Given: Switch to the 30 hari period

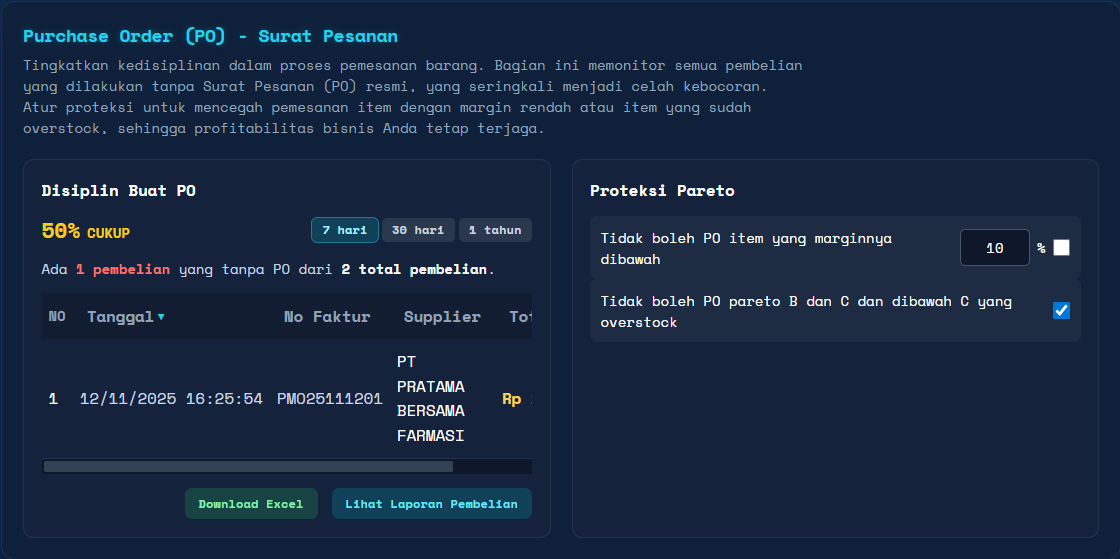Looking at the screenshot, I should (418, 230).
